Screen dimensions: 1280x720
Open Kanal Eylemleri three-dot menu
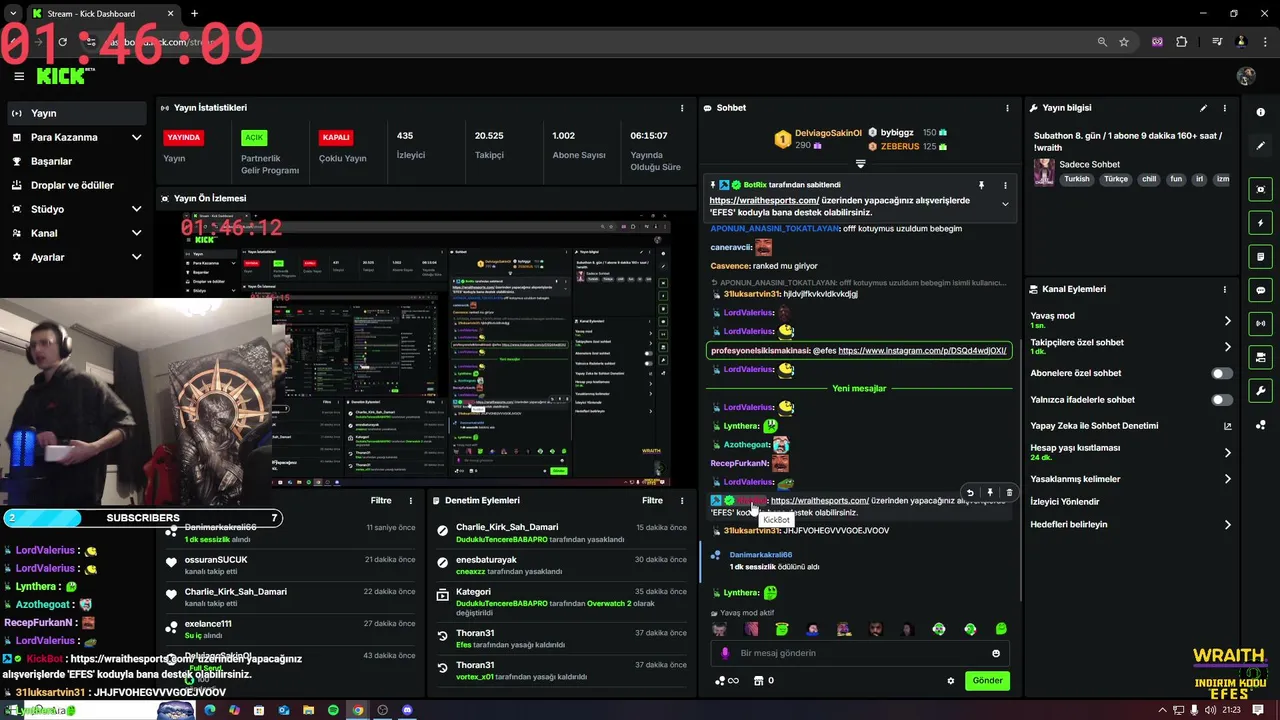pyautogui.click(x=1225, y=289)
